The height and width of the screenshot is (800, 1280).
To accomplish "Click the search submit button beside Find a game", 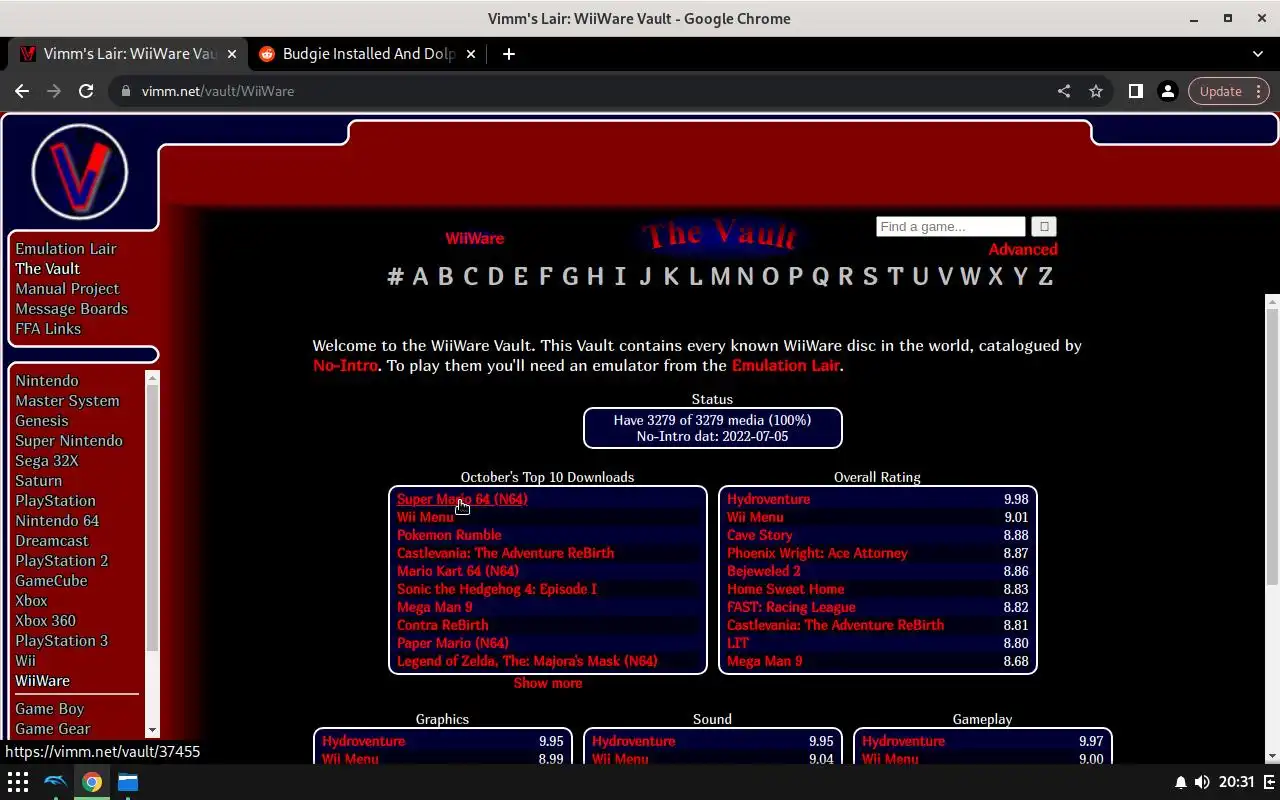I will tap(1043, 227).
